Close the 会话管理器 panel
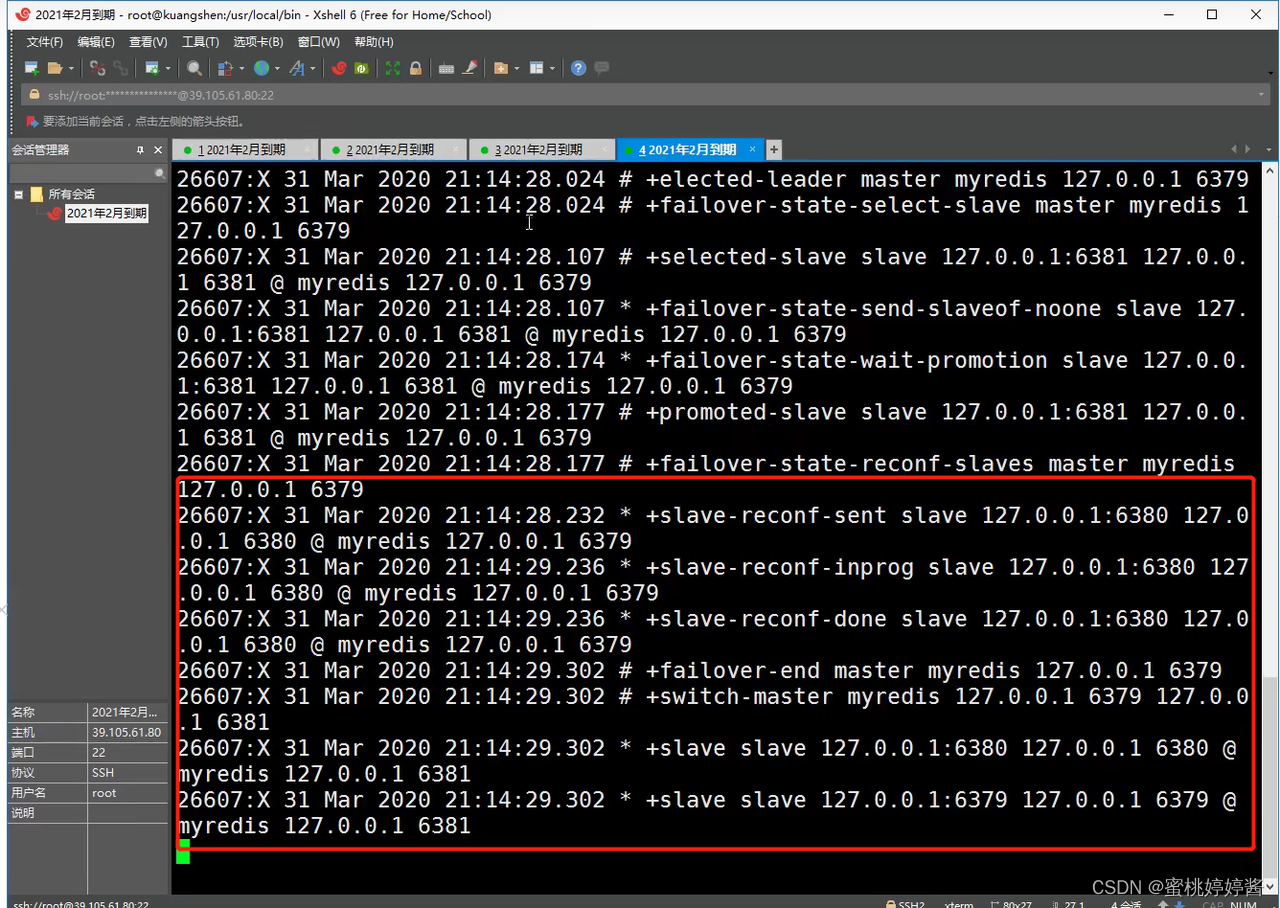 [158, 150]
